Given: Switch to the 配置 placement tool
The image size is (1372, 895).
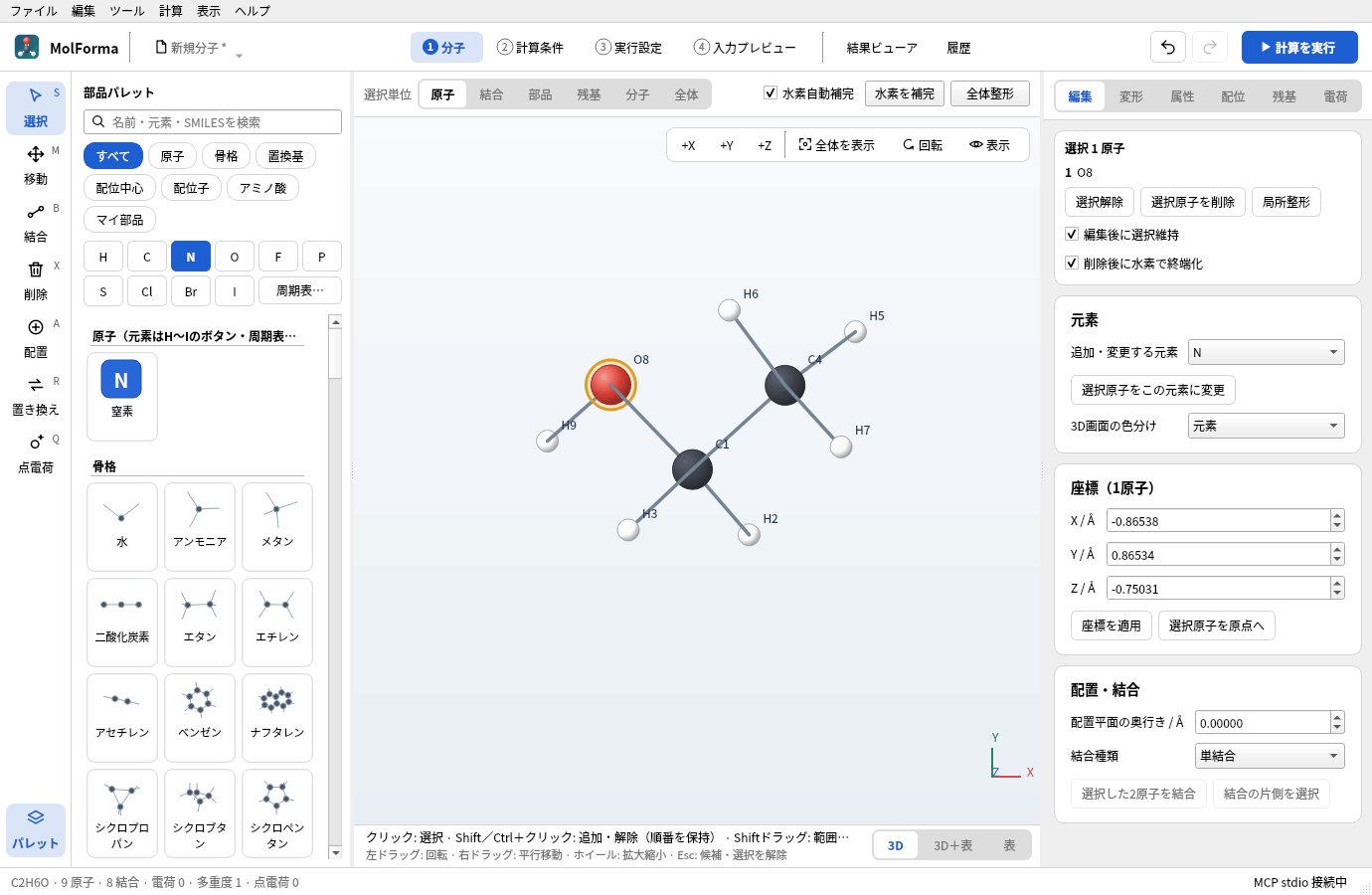Looking at the screenshot, I should coord(36,338).
